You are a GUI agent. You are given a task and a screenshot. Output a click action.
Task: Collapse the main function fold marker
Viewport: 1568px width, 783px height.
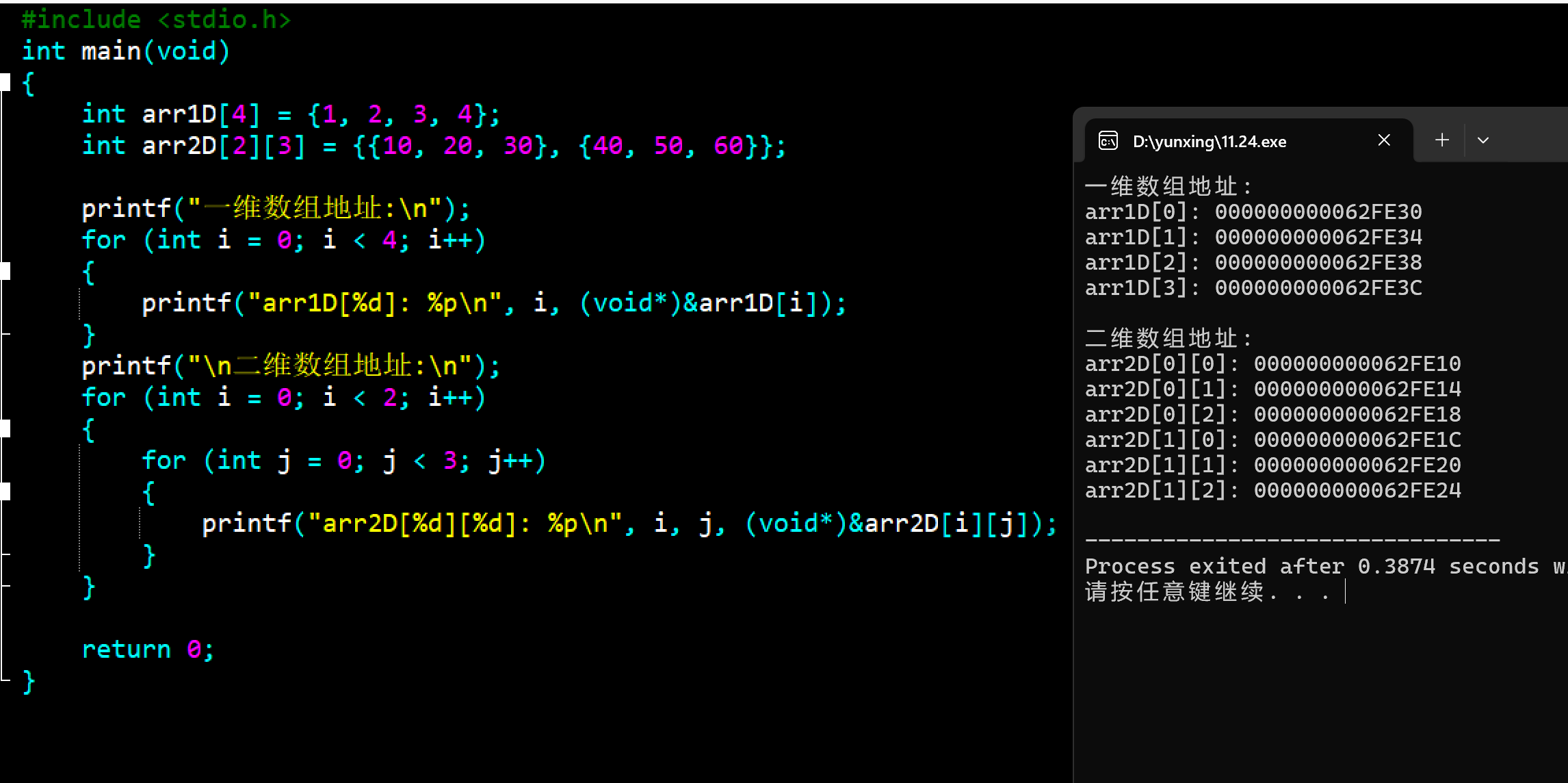(x=5, y=82)
